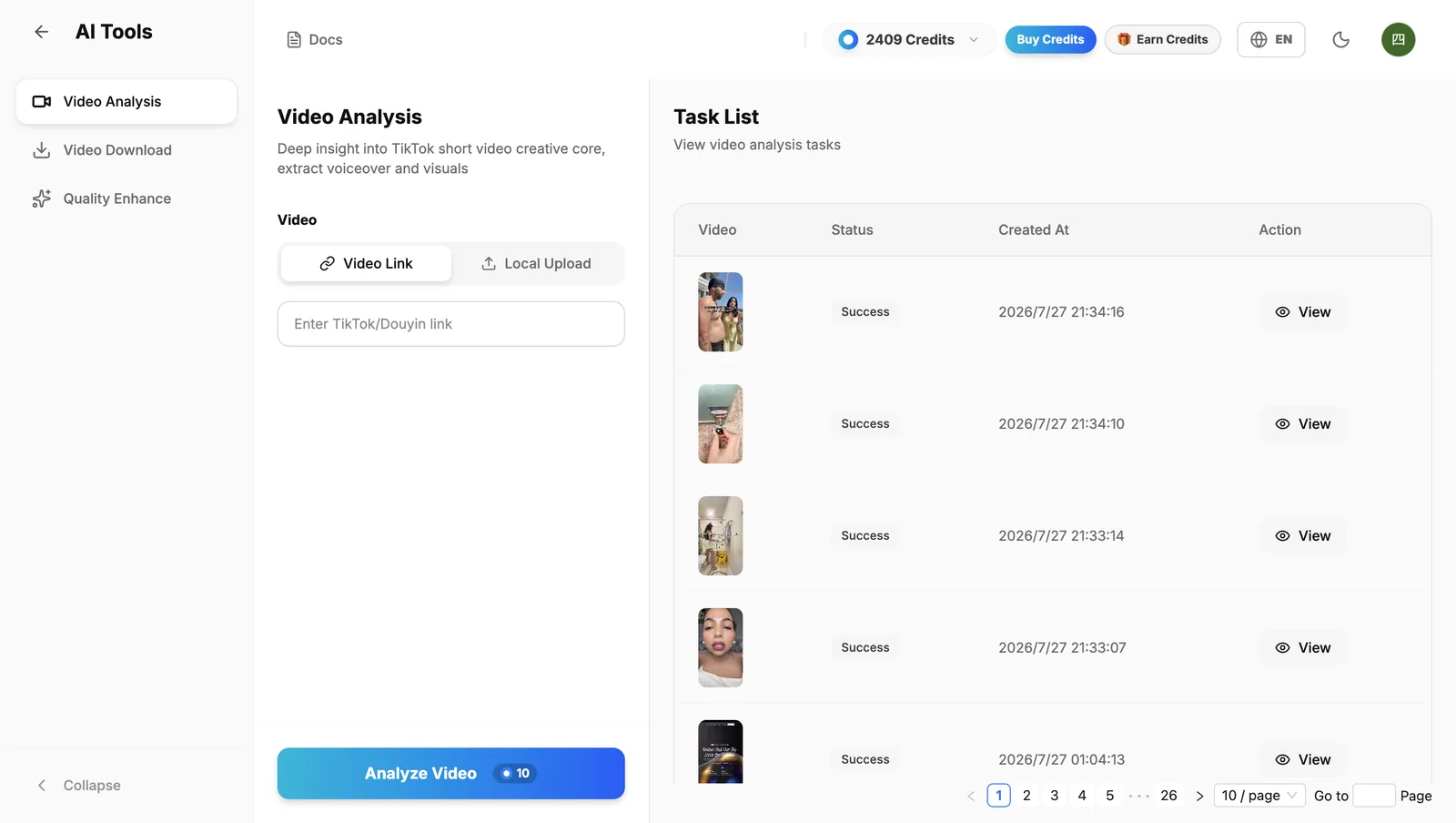Expand the 2409 Credits dropdown

[908, 40]
